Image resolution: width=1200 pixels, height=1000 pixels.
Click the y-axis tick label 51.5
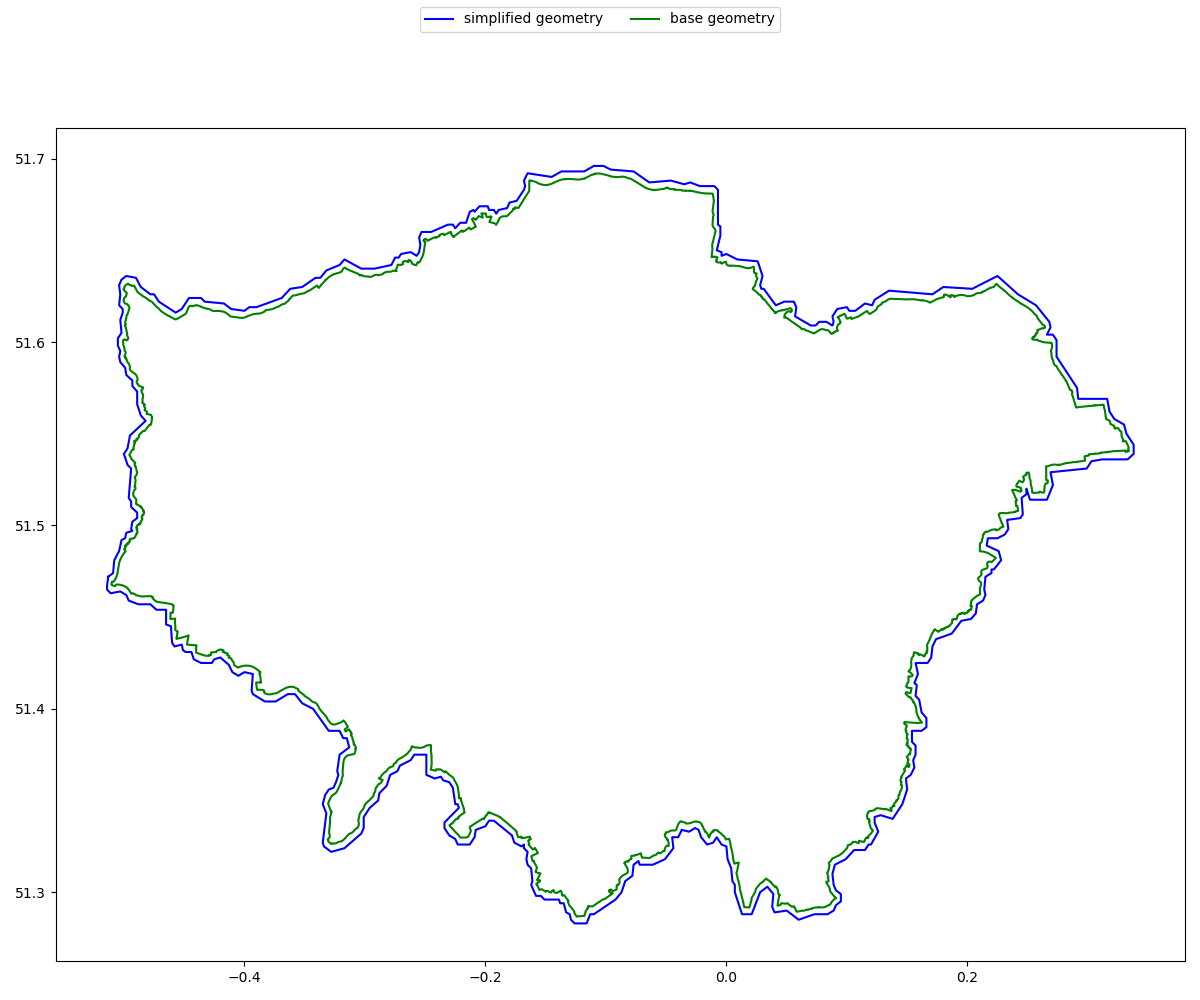pyautogui.click(x=32, y=526)
